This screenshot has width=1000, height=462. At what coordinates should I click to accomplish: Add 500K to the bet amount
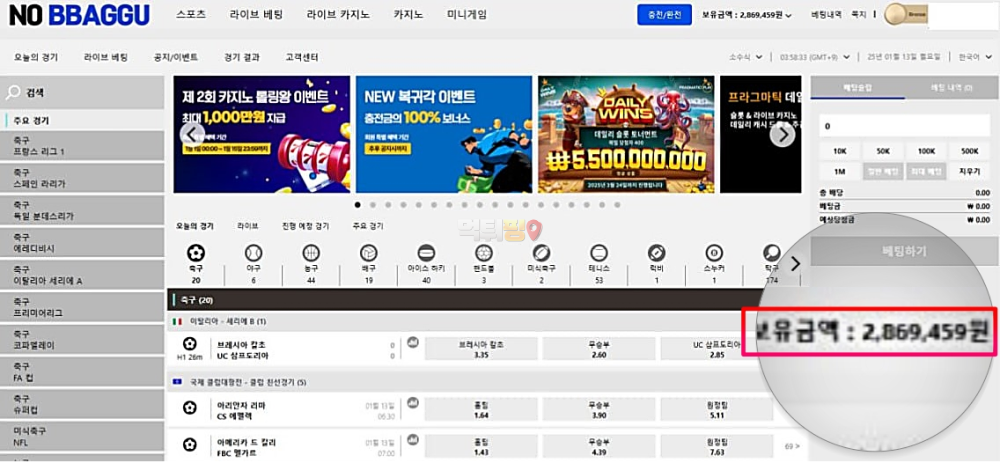[x=970, y=151]
